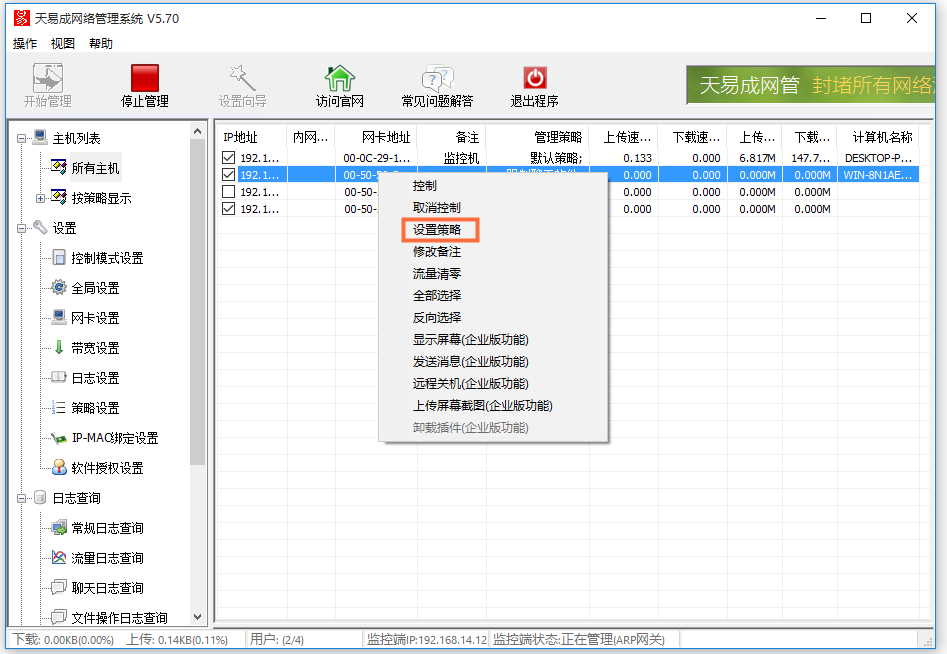The height and width of the screenshot is (654, 947).
Task: Sort by the 网卡地址 column header
Action: 376,137
